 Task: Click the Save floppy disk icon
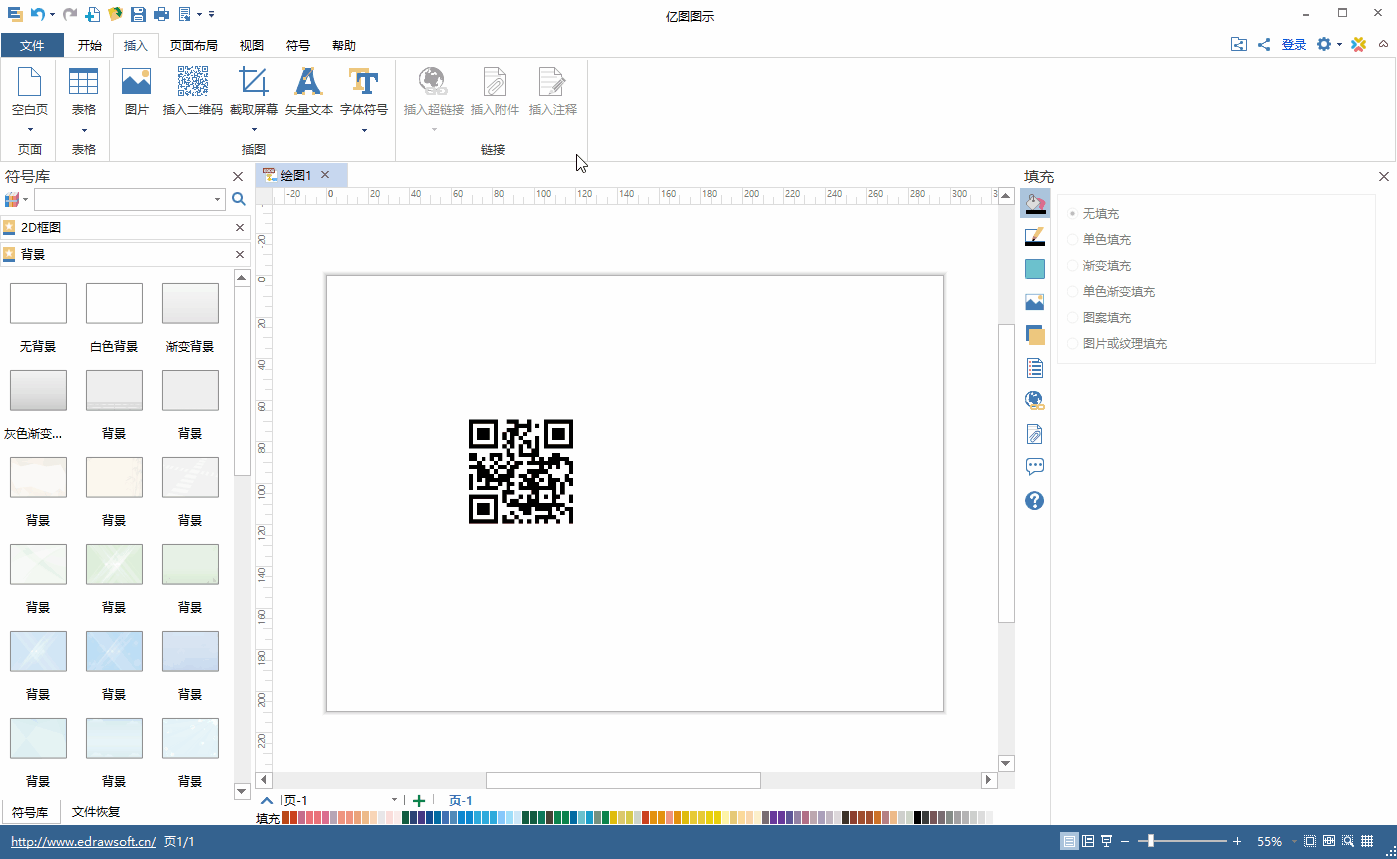tap(139, 14)
